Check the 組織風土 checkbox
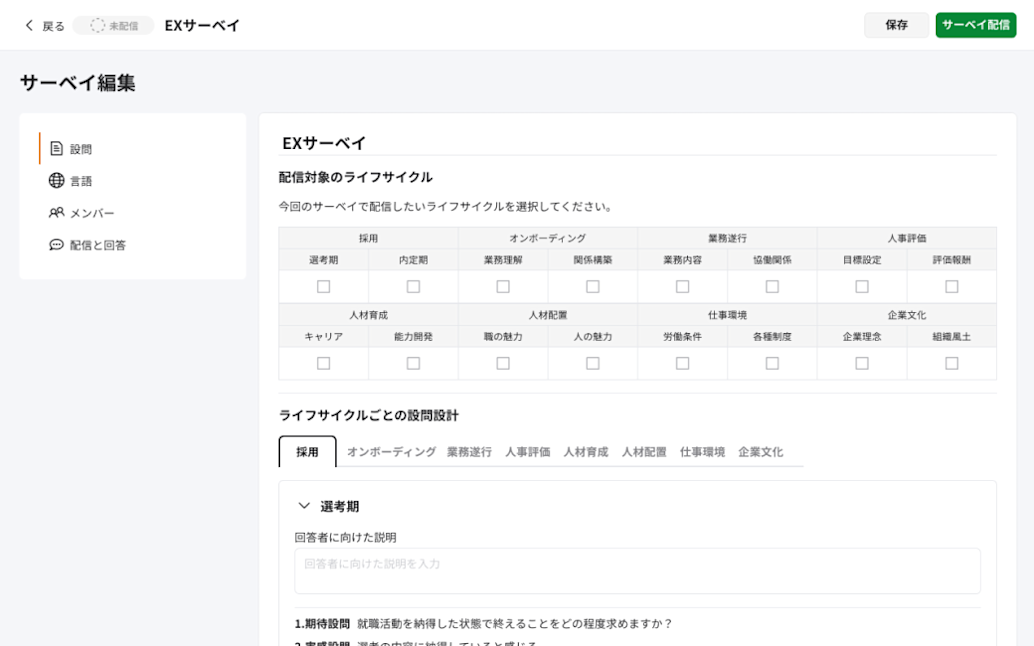This screenshot has height=646, width=1034. [x=951, y=363]
